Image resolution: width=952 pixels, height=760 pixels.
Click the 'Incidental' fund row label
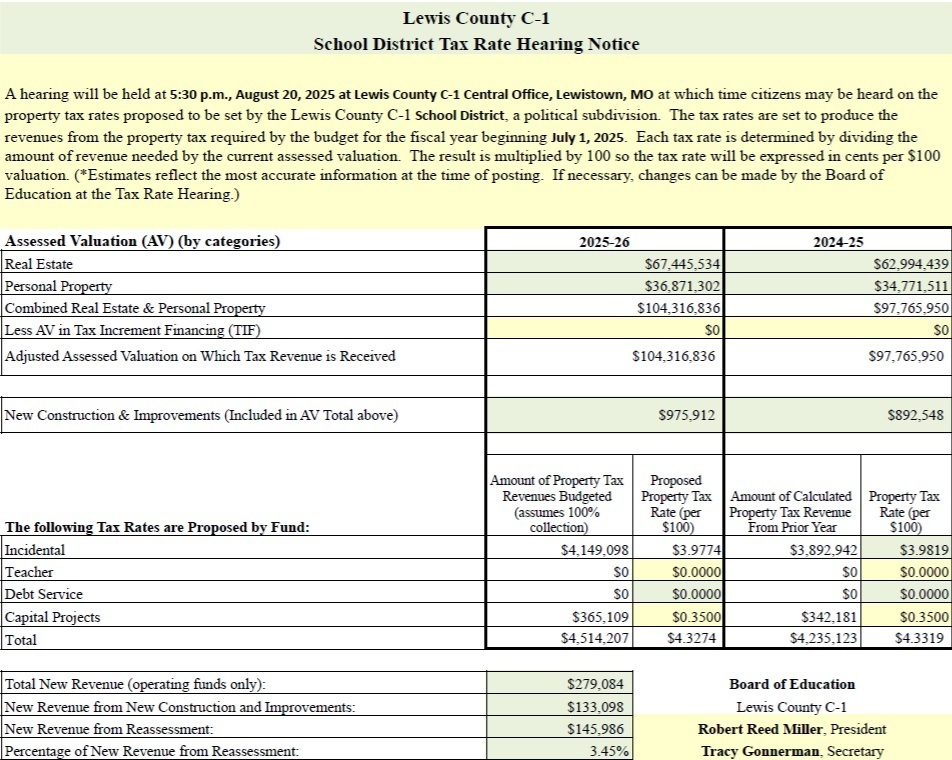pyautogui.click(x=35, y=550)
